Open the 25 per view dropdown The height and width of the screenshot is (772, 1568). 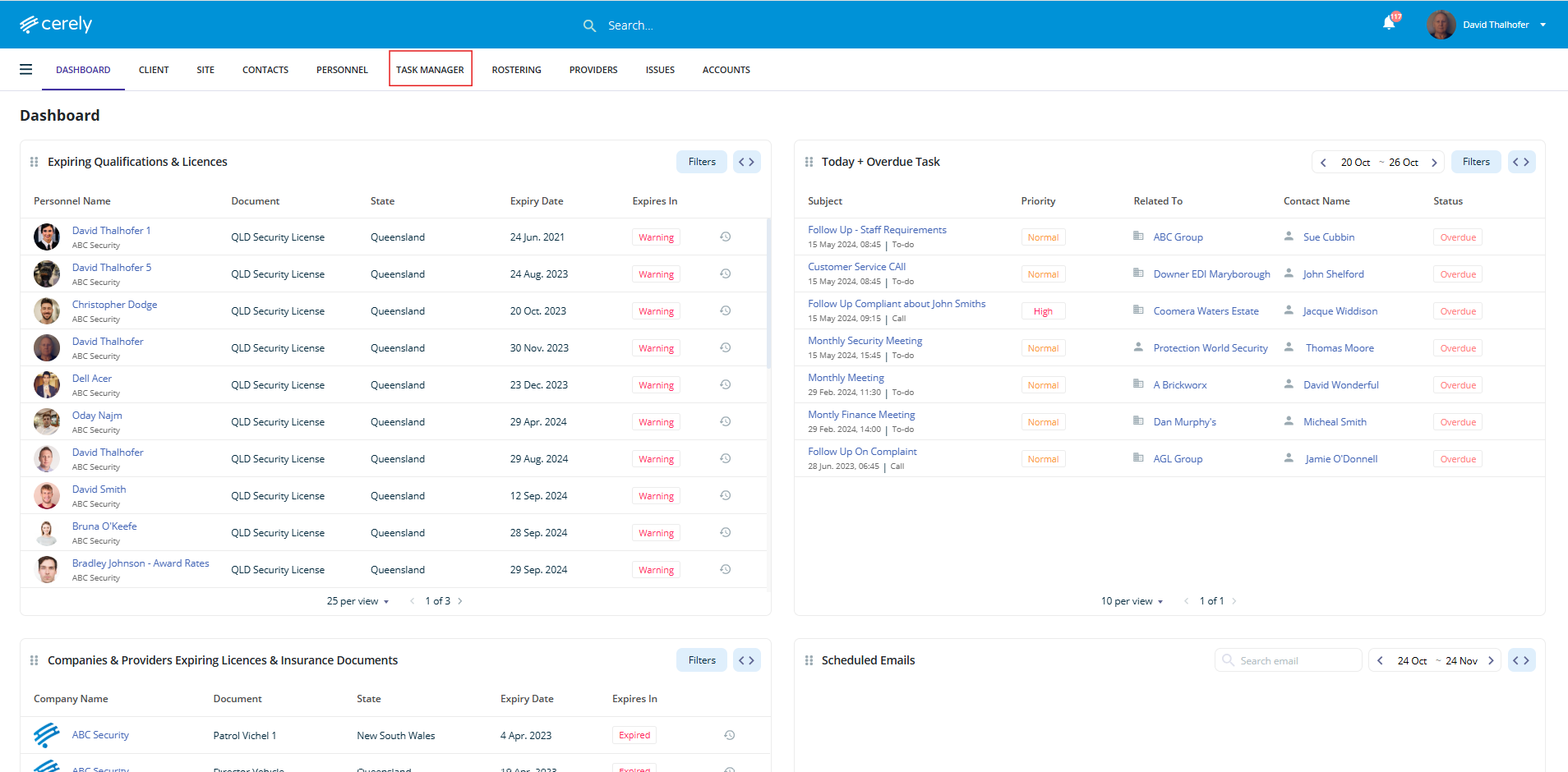357,601
